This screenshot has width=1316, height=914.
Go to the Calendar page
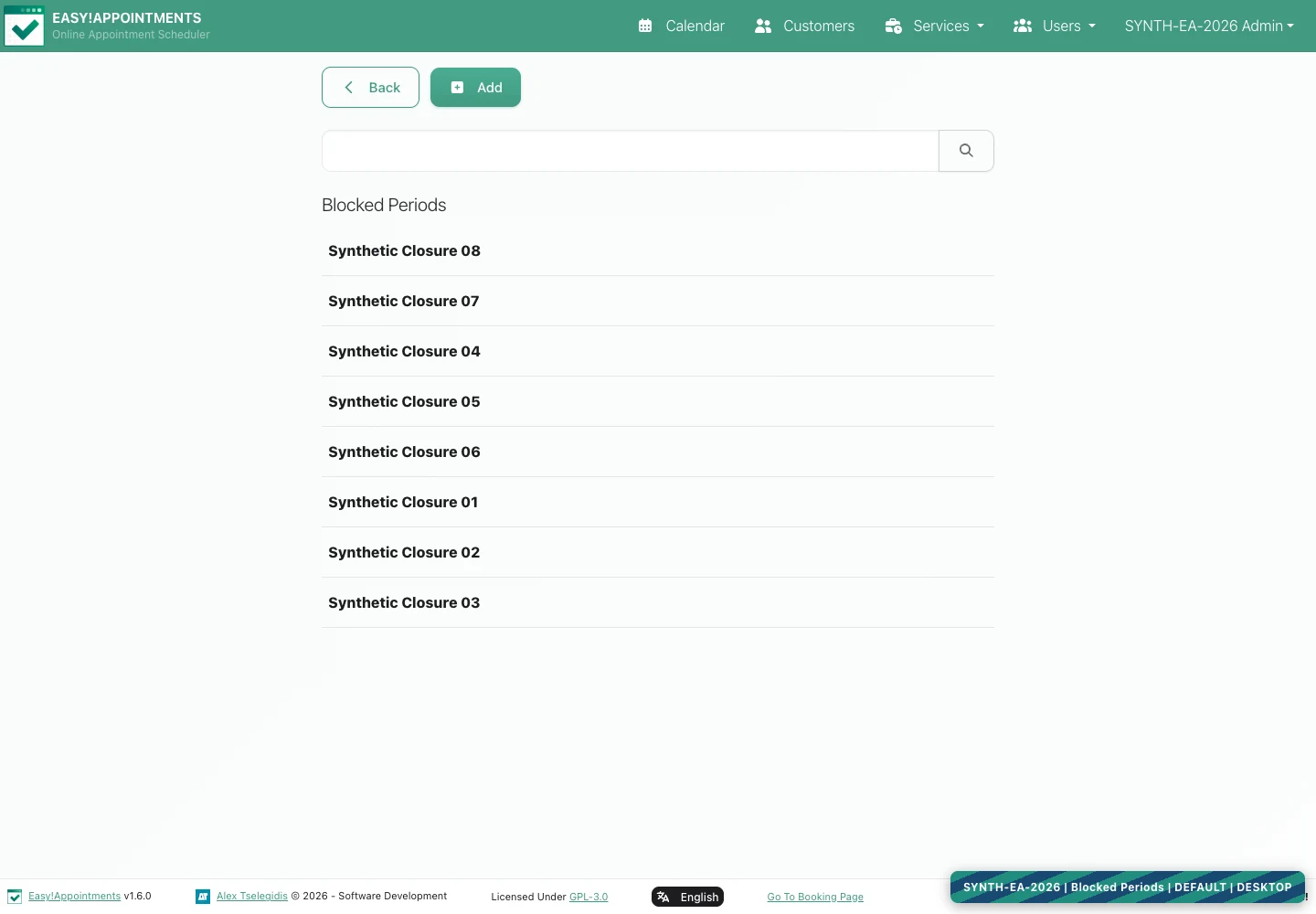(x=682, y=26)
